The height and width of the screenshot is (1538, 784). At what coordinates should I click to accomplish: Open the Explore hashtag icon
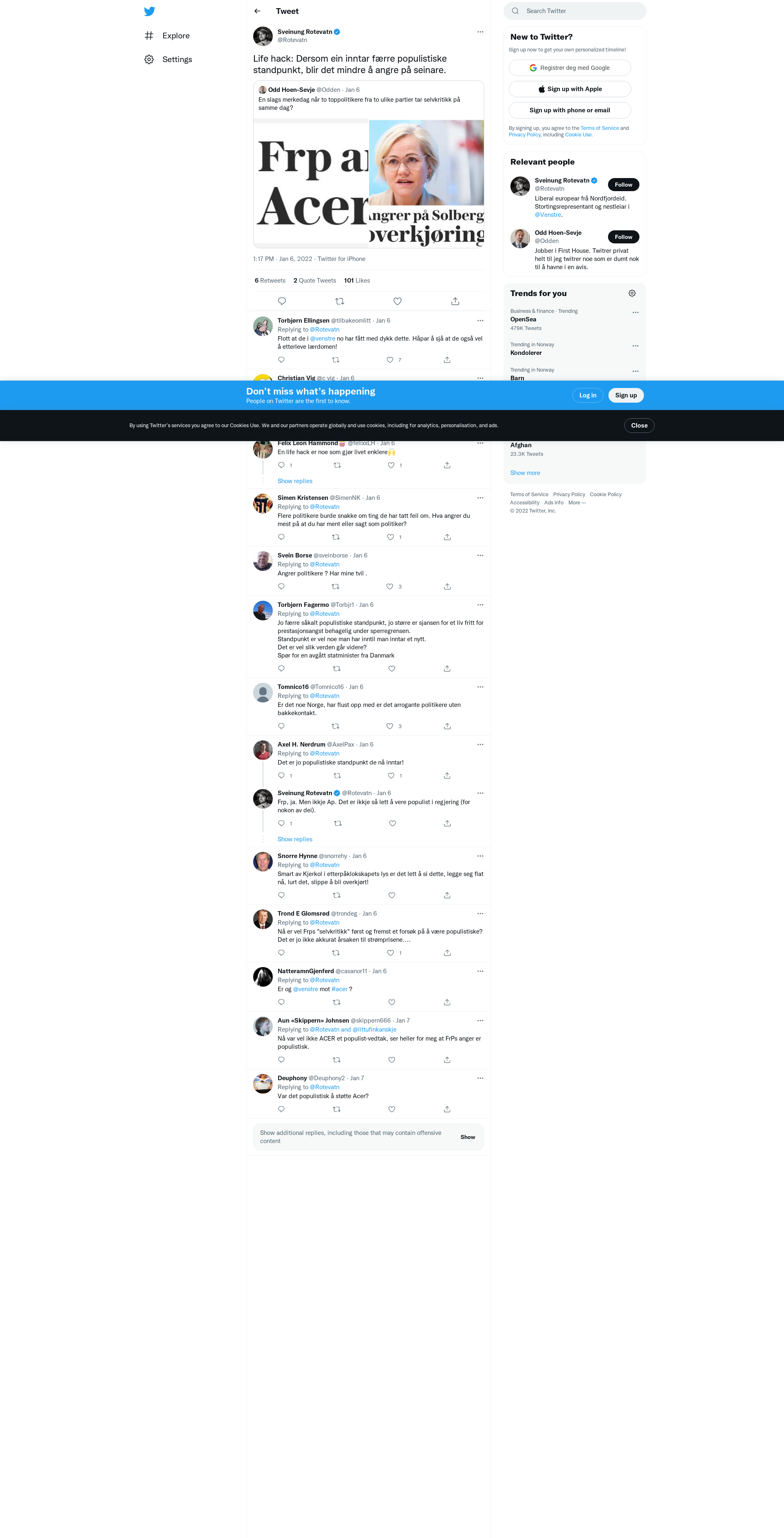(x=149, y=36)
